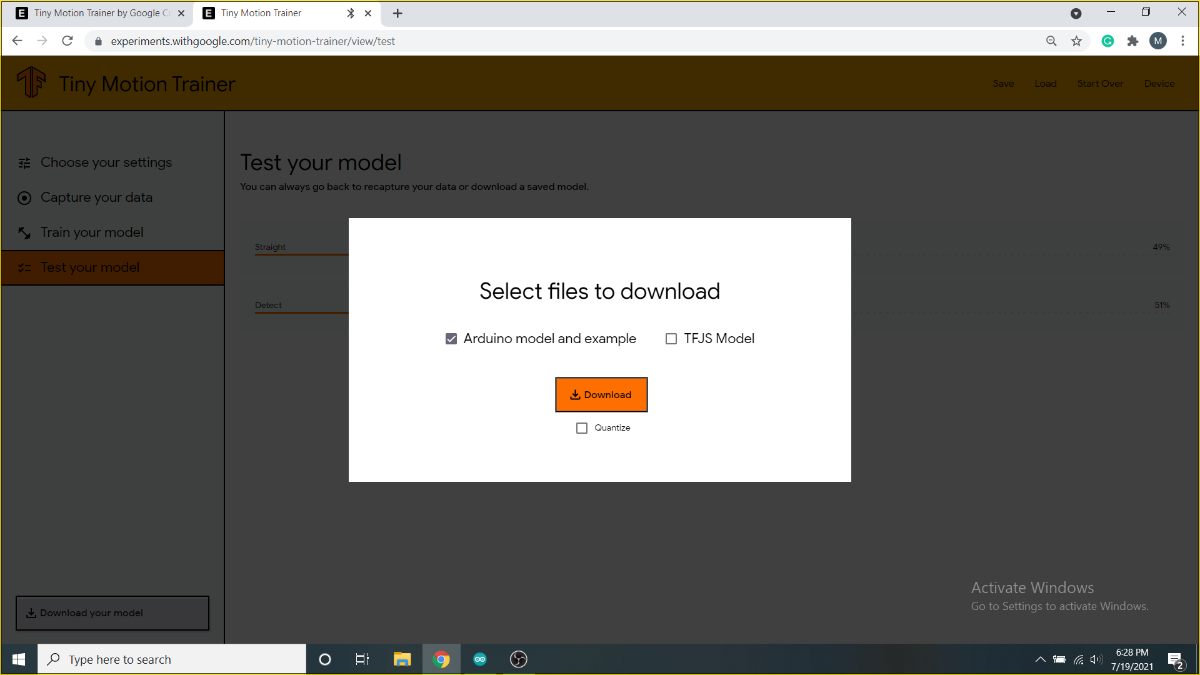Switch to the first Tiny Motion Trainer by Google tab

click(99, 13)
